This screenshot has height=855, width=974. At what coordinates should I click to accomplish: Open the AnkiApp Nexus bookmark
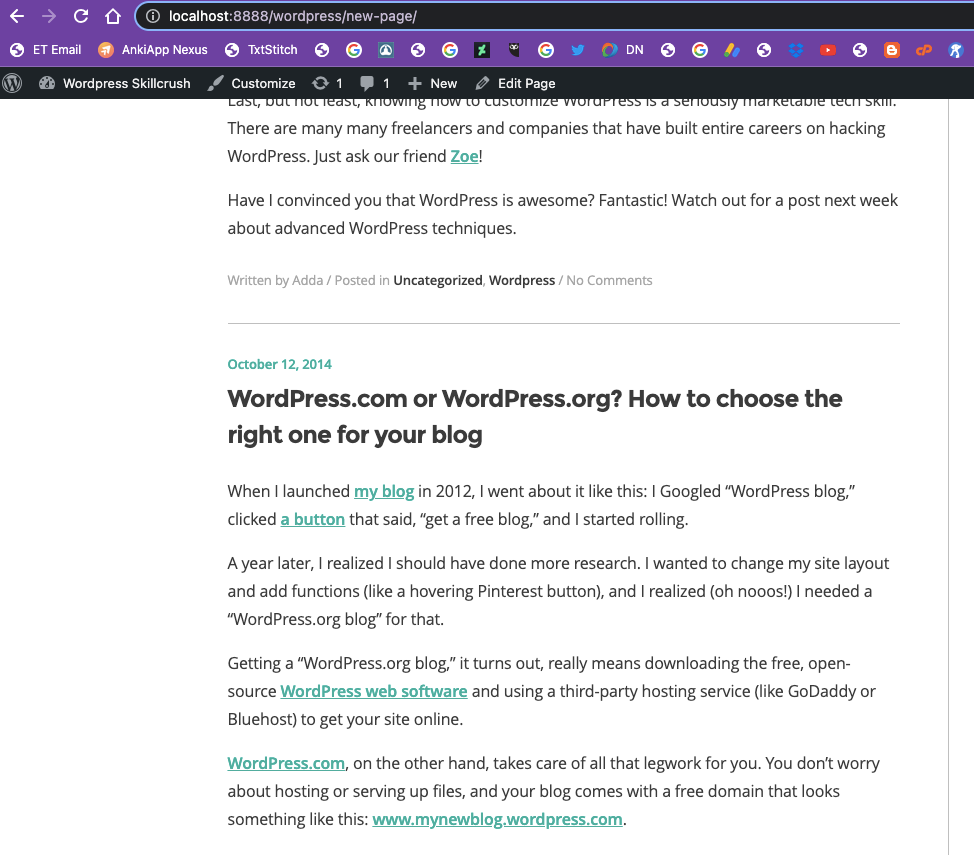(x=153, y=50)
